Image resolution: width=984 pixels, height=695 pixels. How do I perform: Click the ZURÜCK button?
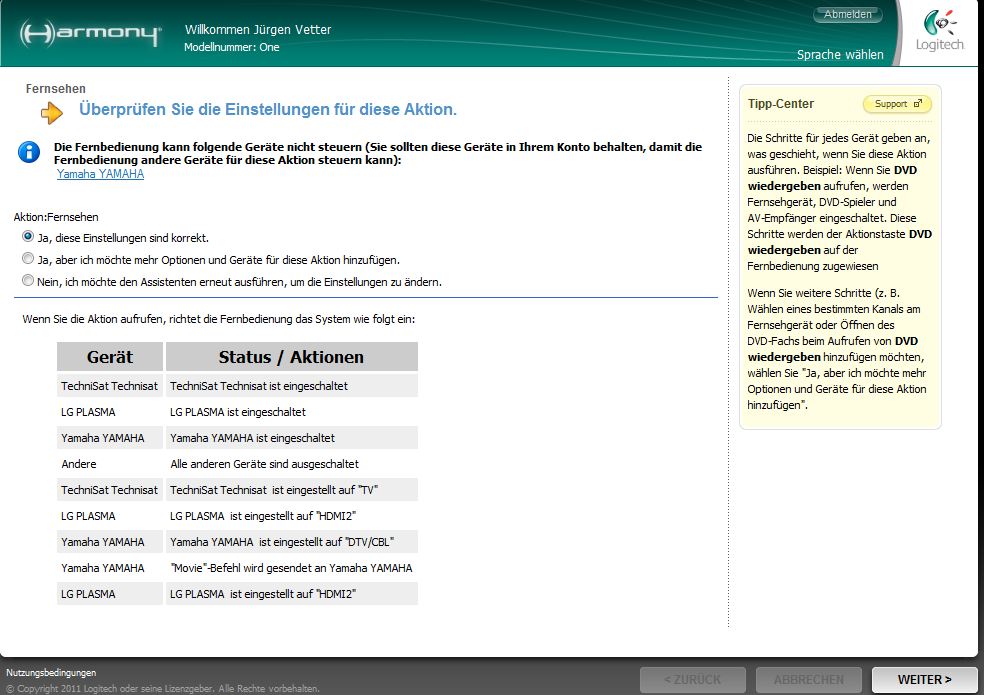[692, 680]
